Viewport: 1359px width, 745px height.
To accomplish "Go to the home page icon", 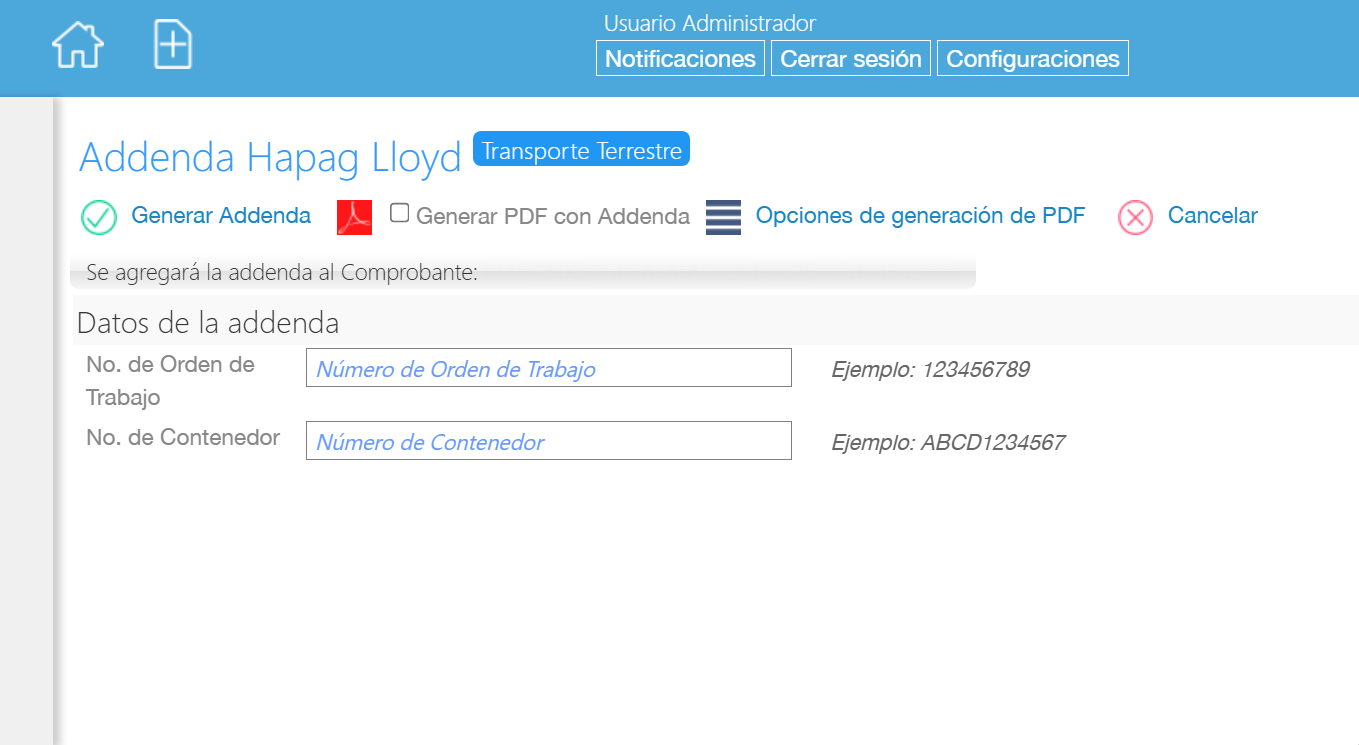I will [78, 46].
